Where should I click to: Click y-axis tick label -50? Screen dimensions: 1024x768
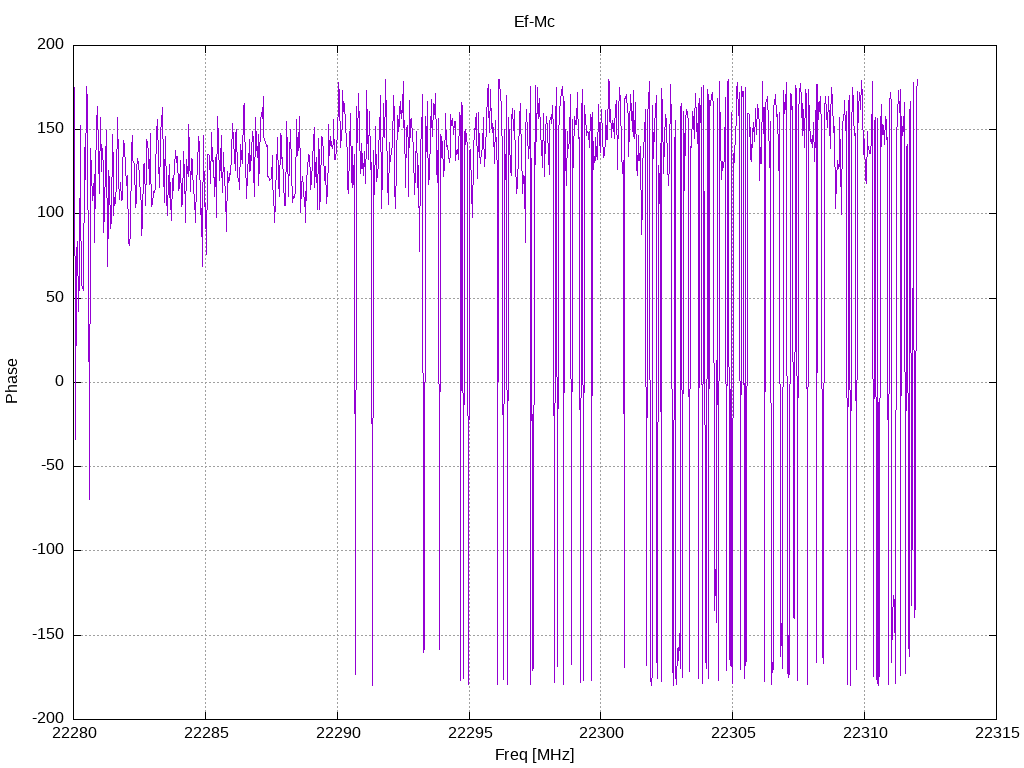click(53, 466)
